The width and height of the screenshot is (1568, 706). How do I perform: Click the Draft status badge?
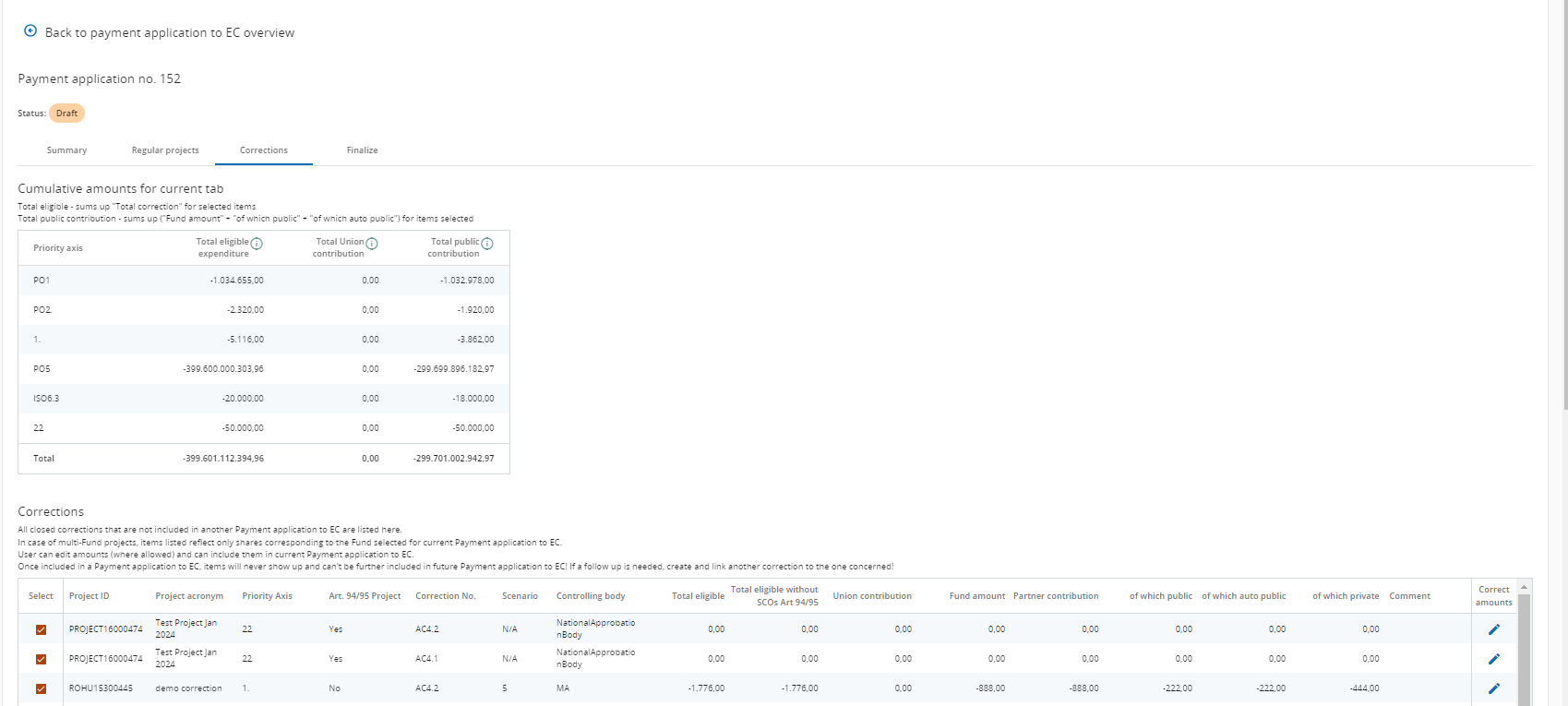pyautogui.click(x=66, y=114)
